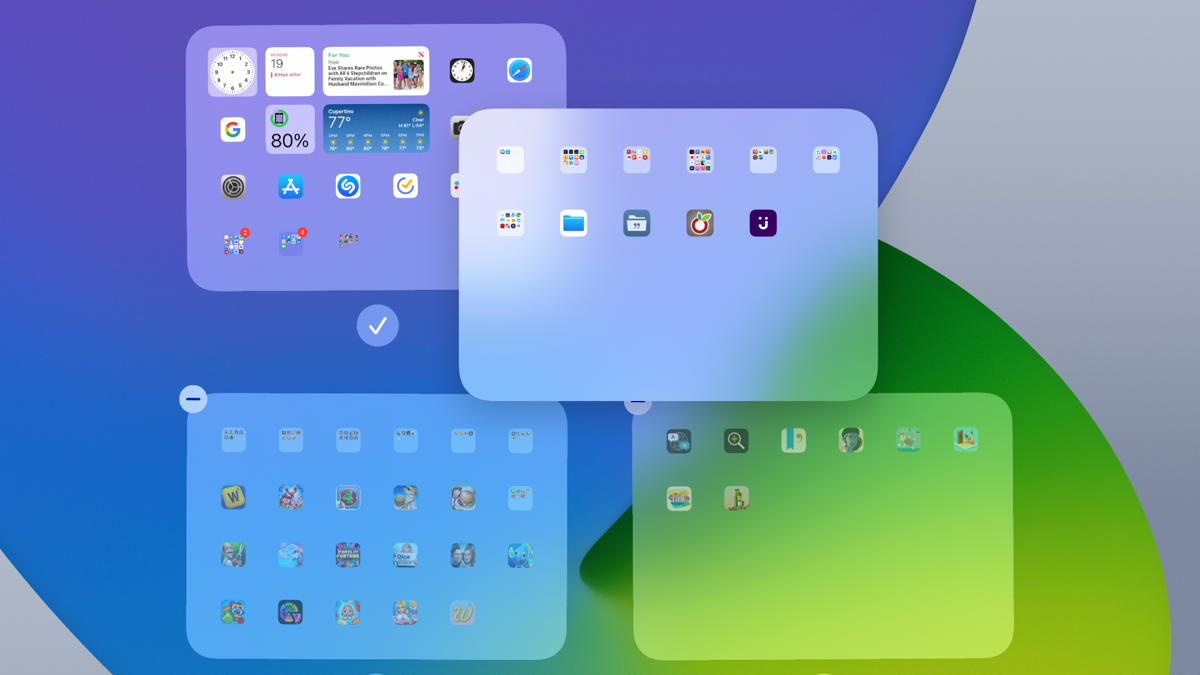Launch Wordscapes on the games page
Image resolution: width=1200 pixels, height=675 pixels.
(x=461, y=612)
